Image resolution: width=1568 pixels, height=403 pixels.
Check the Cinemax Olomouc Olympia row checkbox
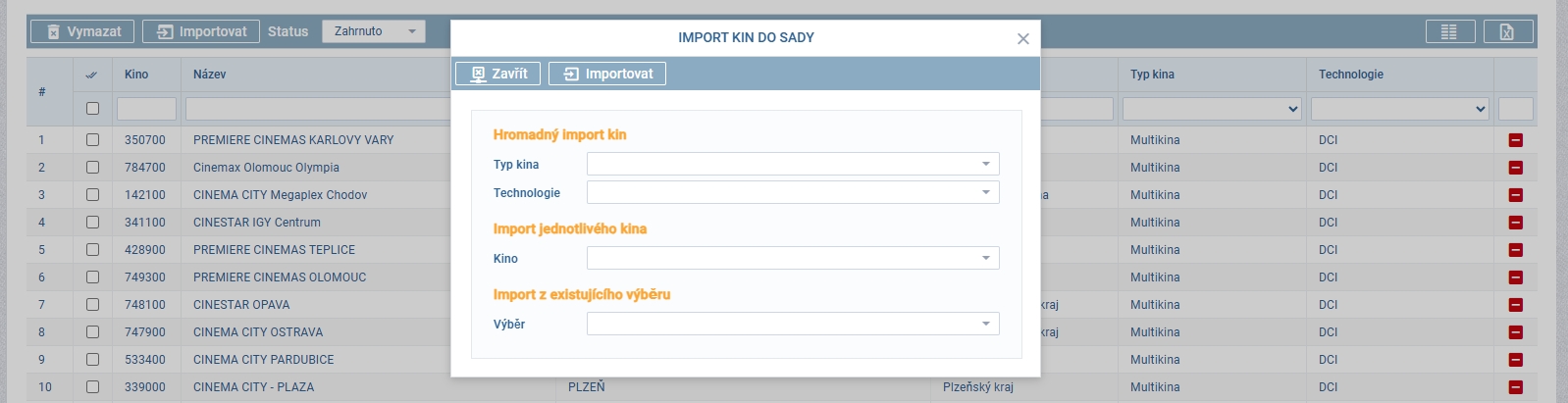pyautogui.click(x=92, y=168)
